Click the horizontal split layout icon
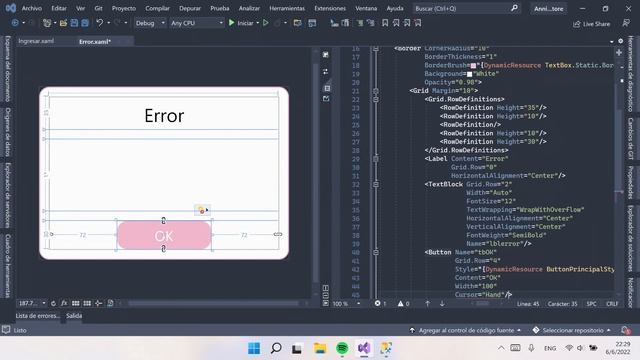Screen dimensions: 640x360 [x=327, y=88]
